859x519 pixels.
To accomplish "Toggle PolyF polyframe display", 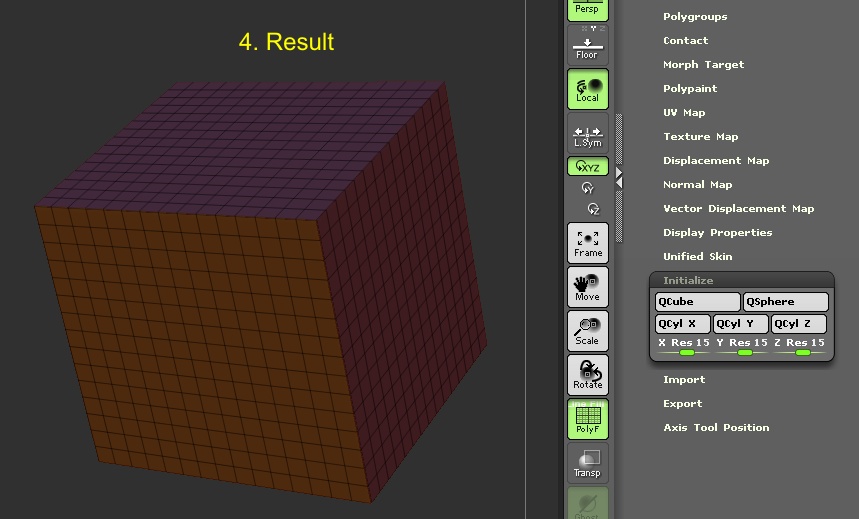I will coord(587,419).
